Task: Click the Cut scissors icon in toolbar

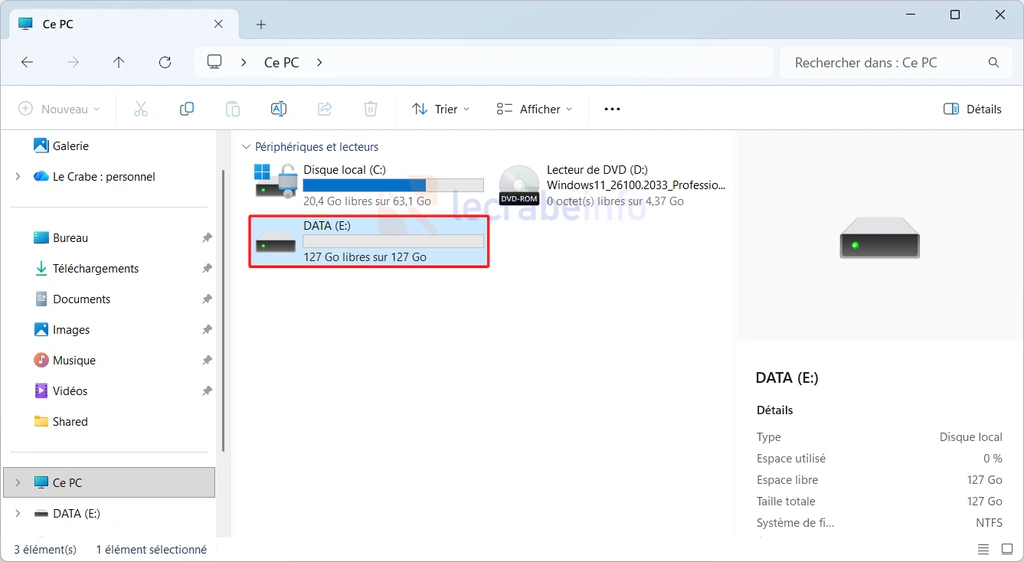Action: tap(141, 109)
